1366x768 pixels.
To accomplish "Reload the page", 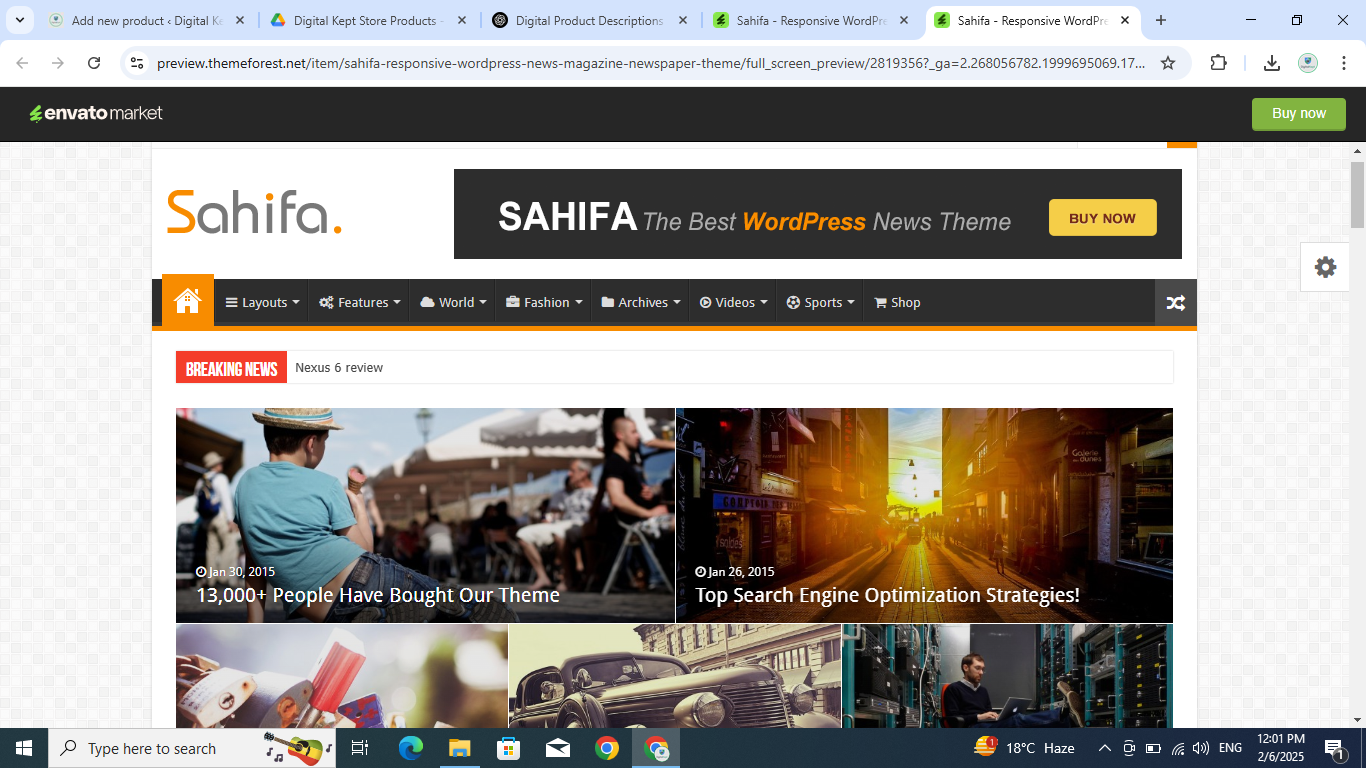I will tap(94, 63).
